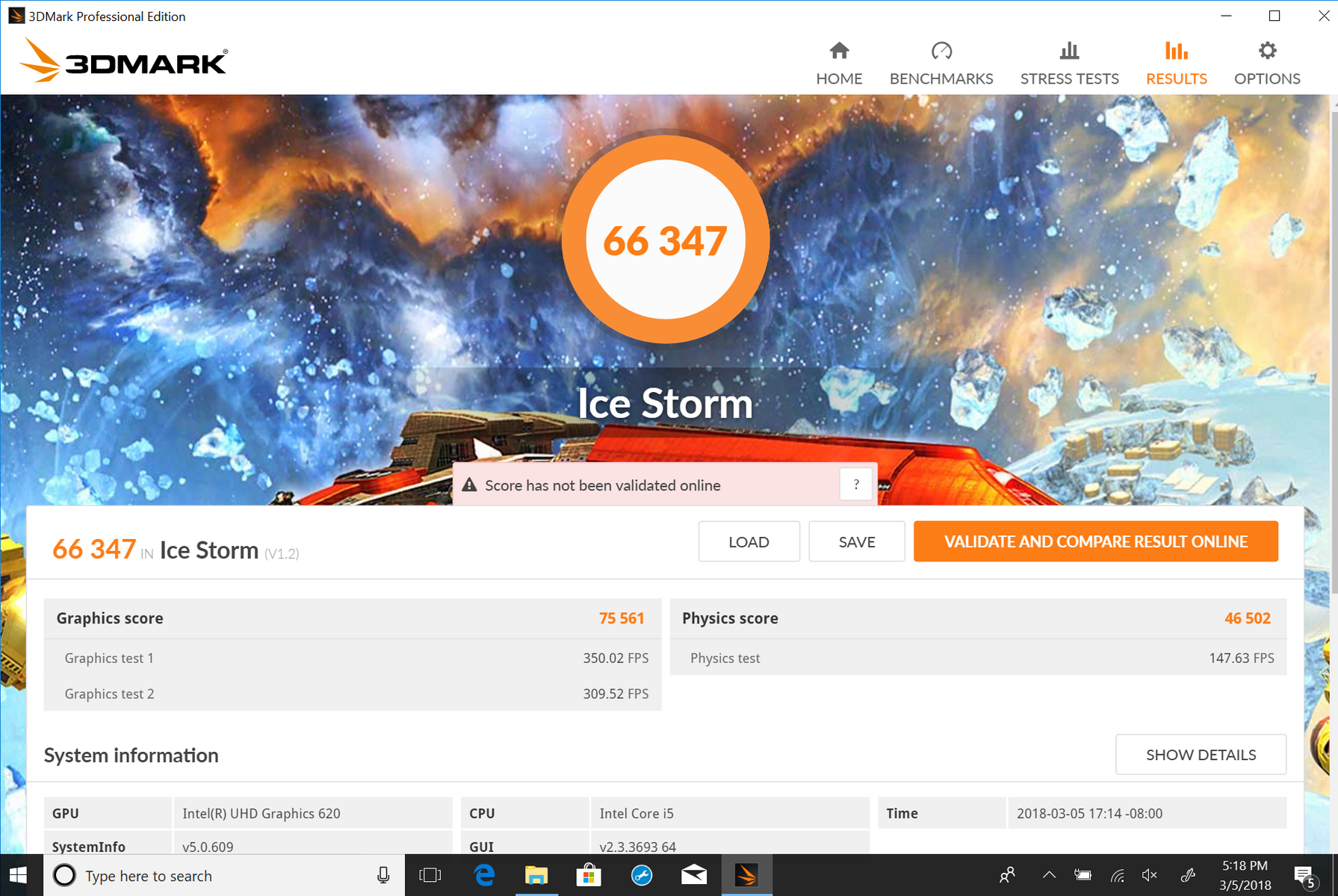Open Task View in taskbar
Image resolution: width=1338 pixels, height=896 pixels.
[x=430, y=875]
